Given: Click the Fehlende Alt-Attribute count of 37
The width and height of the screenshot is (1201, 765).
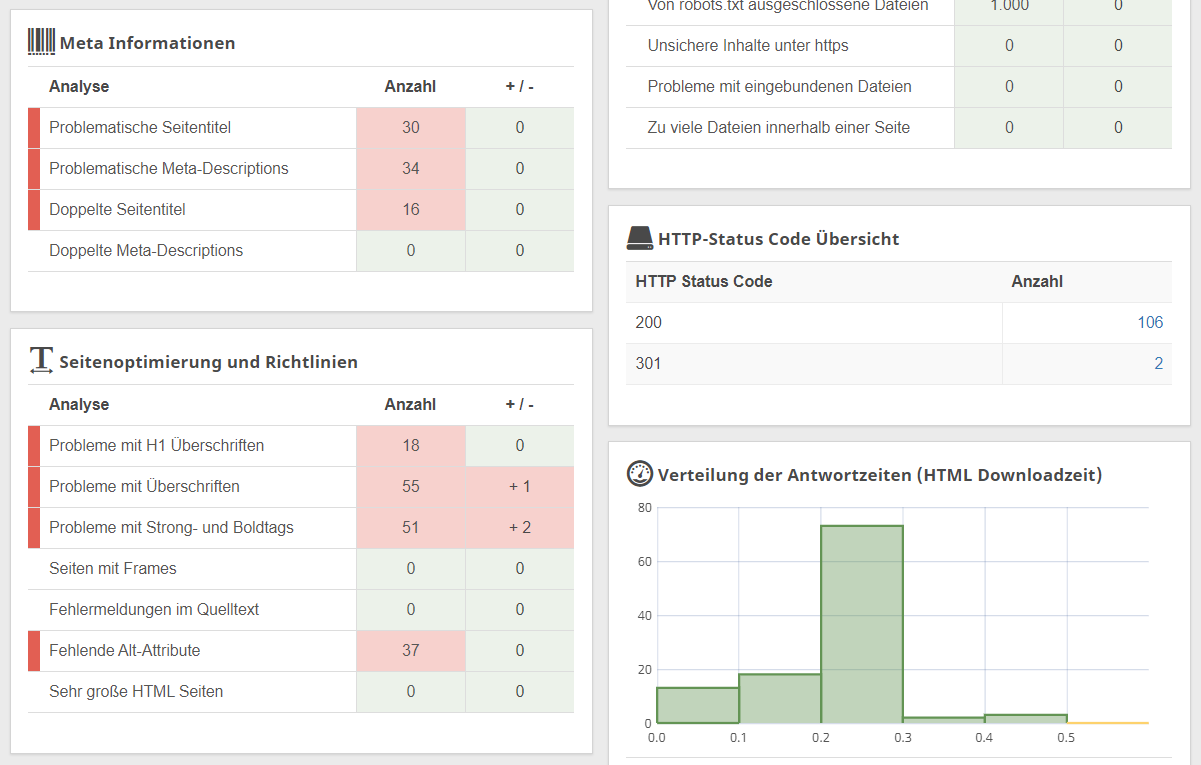Looking at the screenshot, I should [411, 651].
